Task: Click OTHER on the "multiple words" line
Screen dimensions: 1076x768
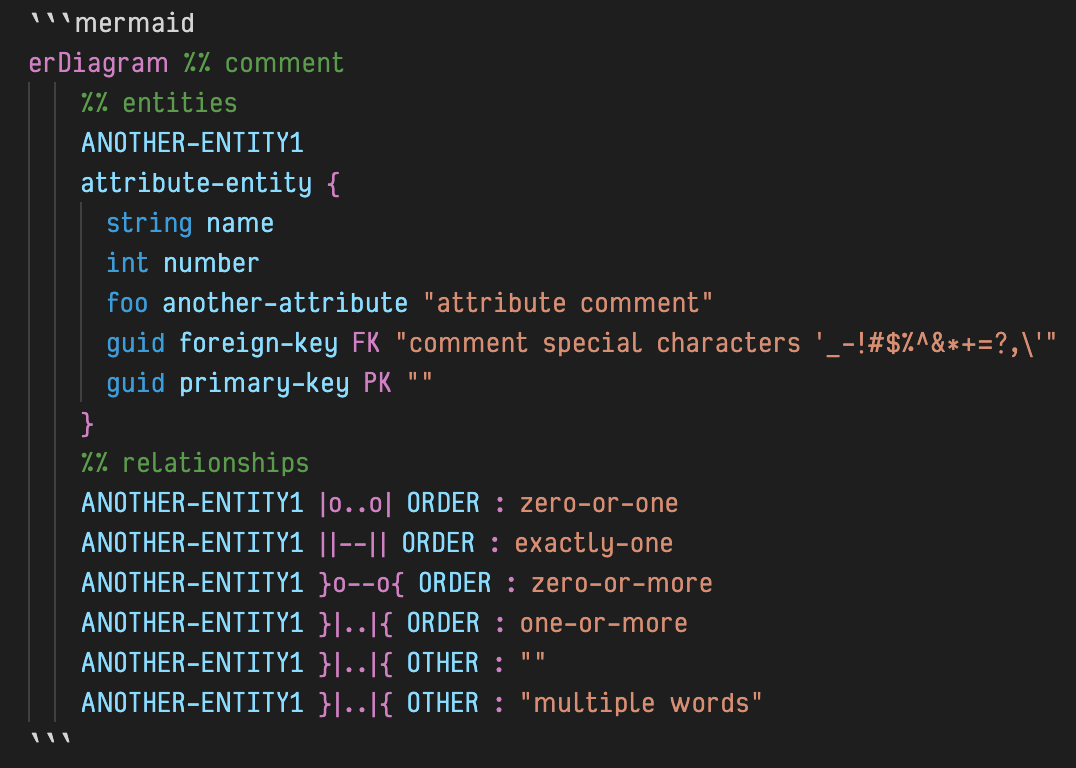Action: tap(443, 703)
